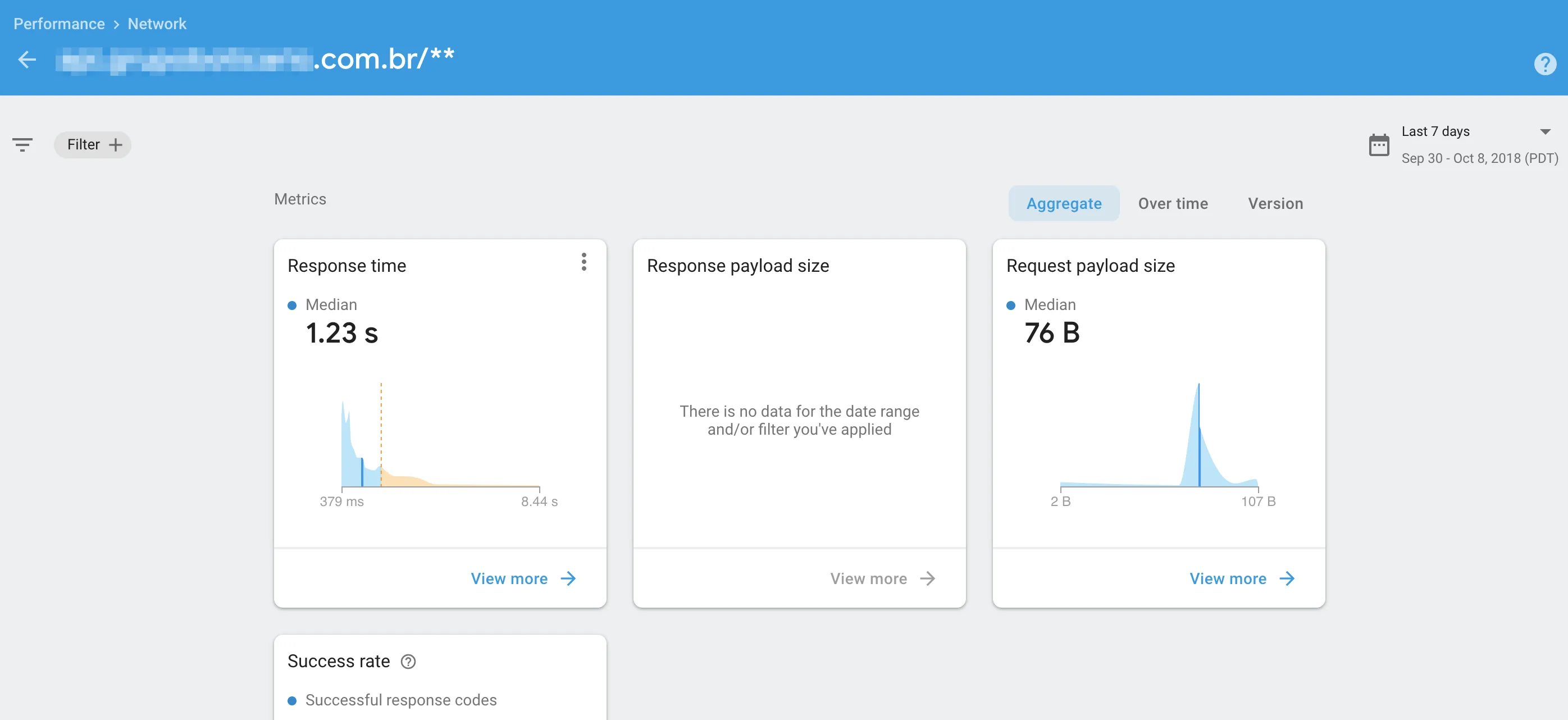
Task: Click Success rate info help icon
Action: click(x=408, y=662)
